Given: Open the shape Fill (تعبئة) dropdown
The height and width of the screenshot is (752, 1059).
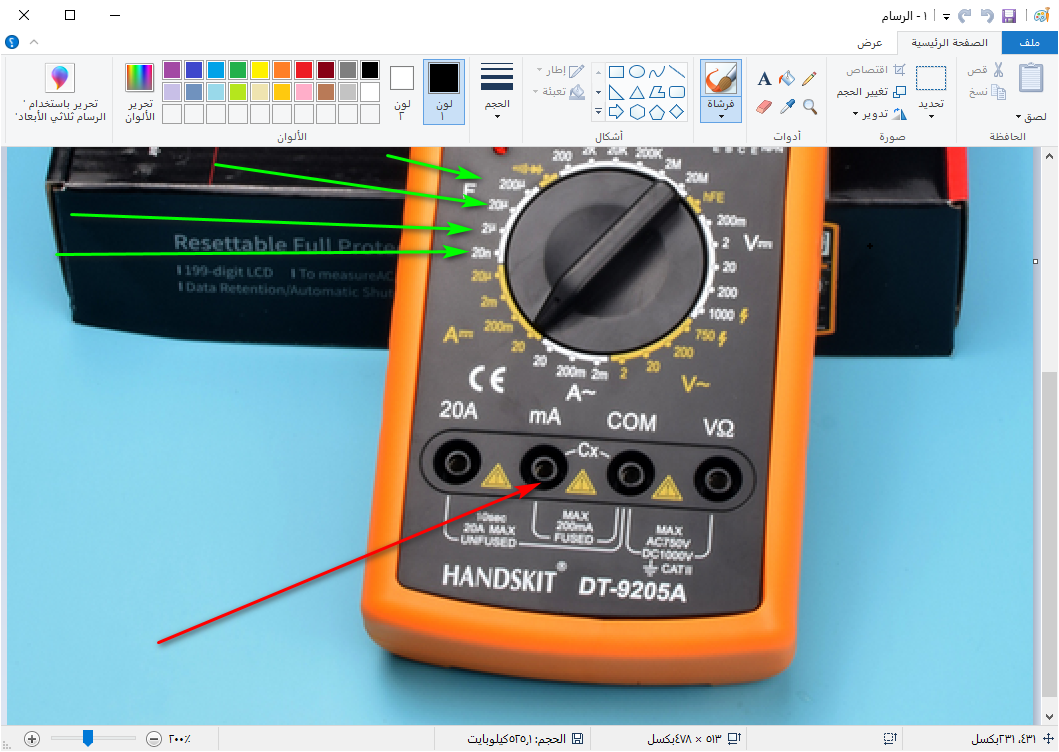Looking at the screenshot, I should coord(559,92).
